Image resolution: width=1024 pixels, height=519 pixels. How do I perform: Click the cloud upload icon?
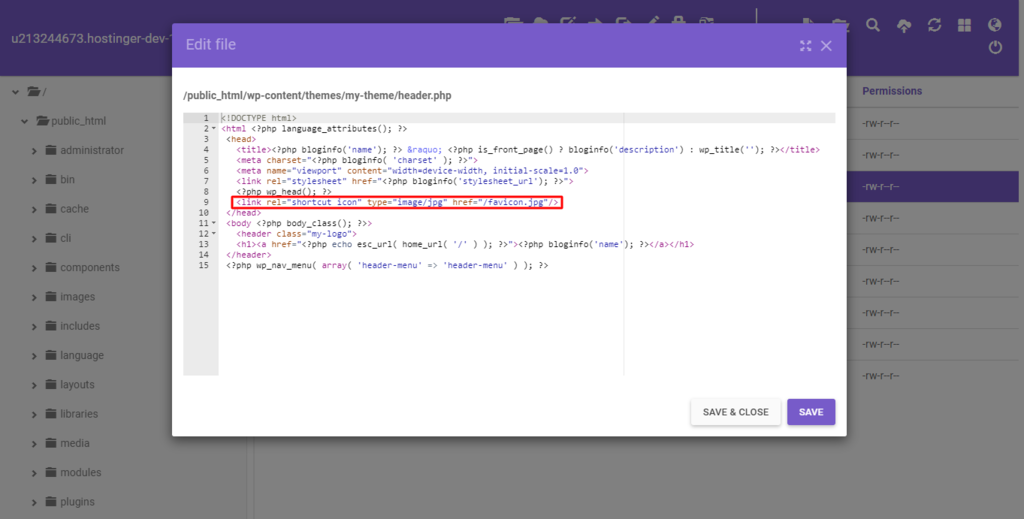(904, 26)
